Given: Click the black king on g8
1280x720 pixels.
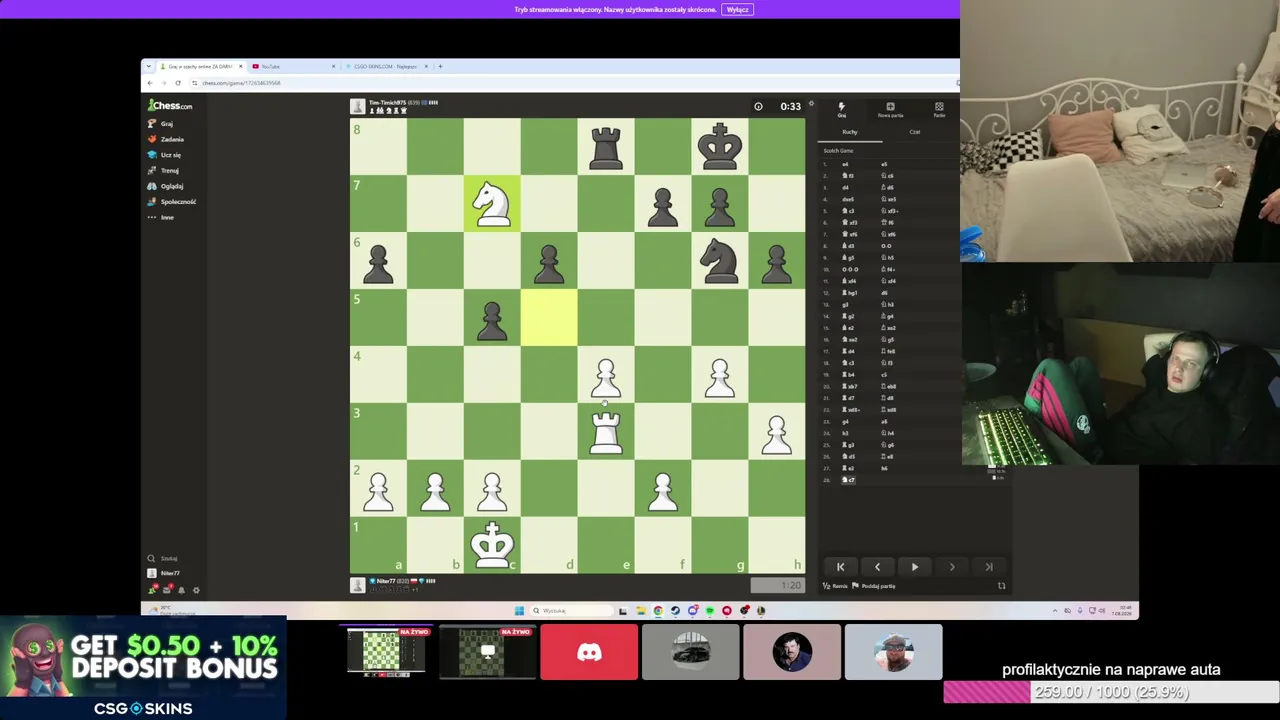Looking at the screenshot, I should tap(719, 147).
